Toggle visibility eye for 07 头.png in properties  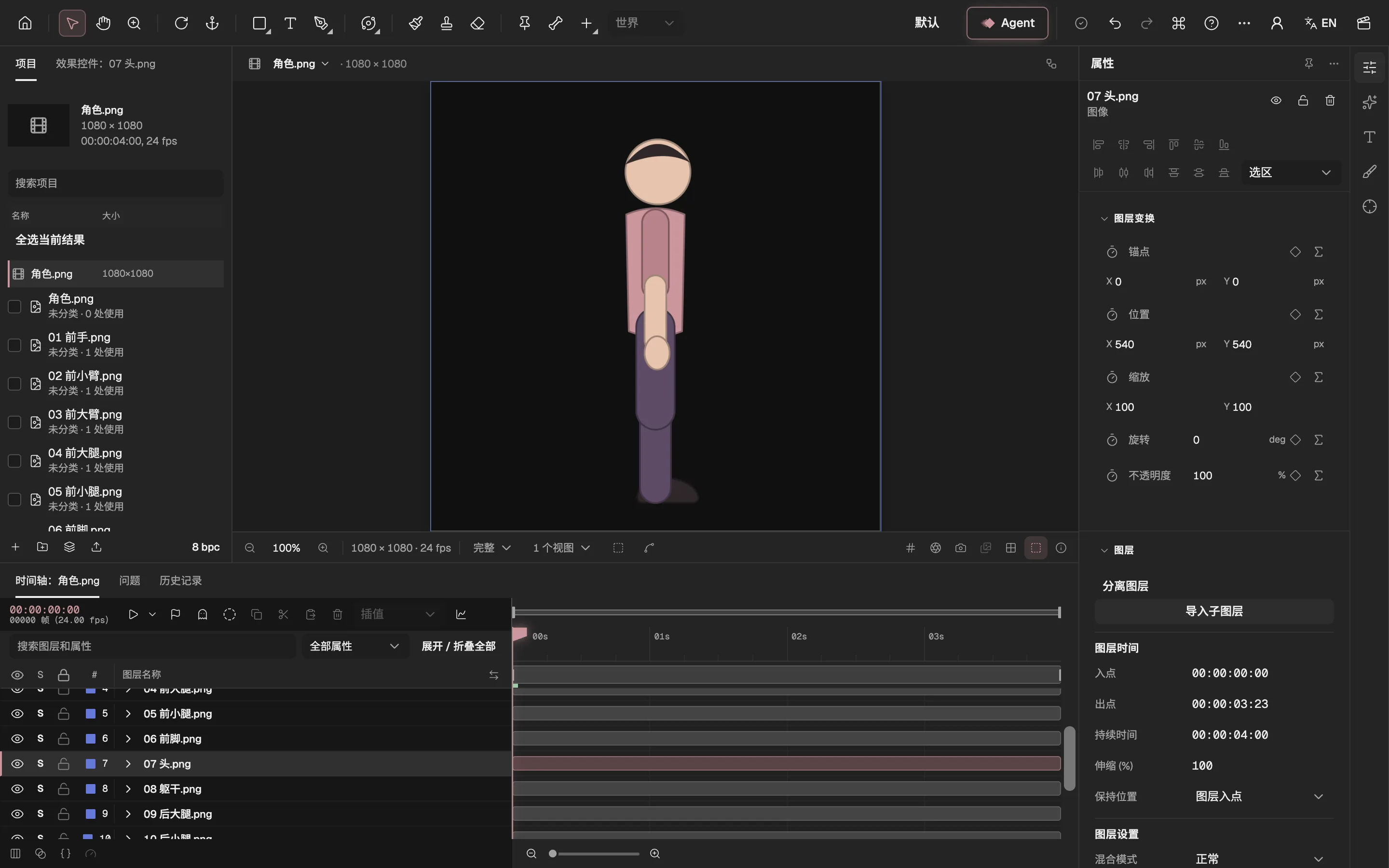(1276, 100)
